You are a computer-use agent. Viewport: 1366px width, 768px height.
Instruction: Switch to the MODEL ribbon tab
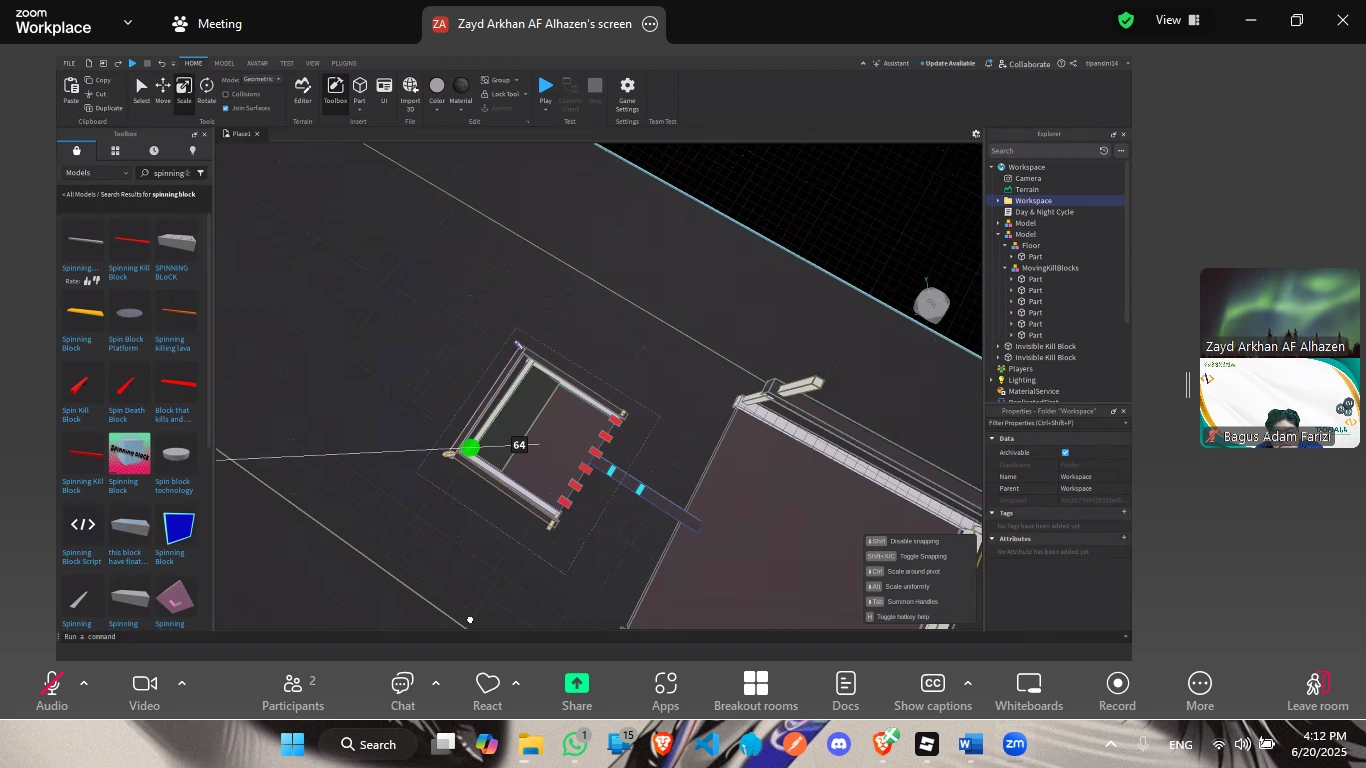point(224,63)
